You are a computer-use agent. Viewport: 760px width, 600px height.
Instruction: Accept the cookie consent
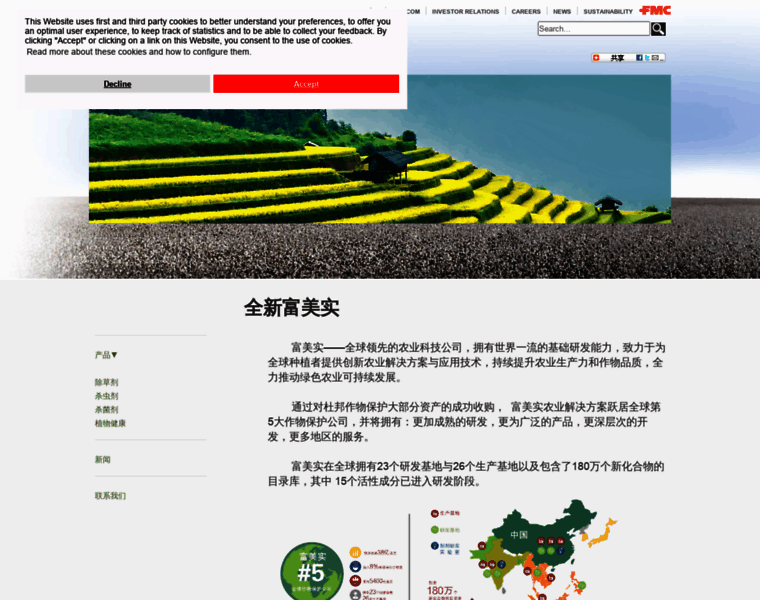pyautogui.click(x=306, y=84)
